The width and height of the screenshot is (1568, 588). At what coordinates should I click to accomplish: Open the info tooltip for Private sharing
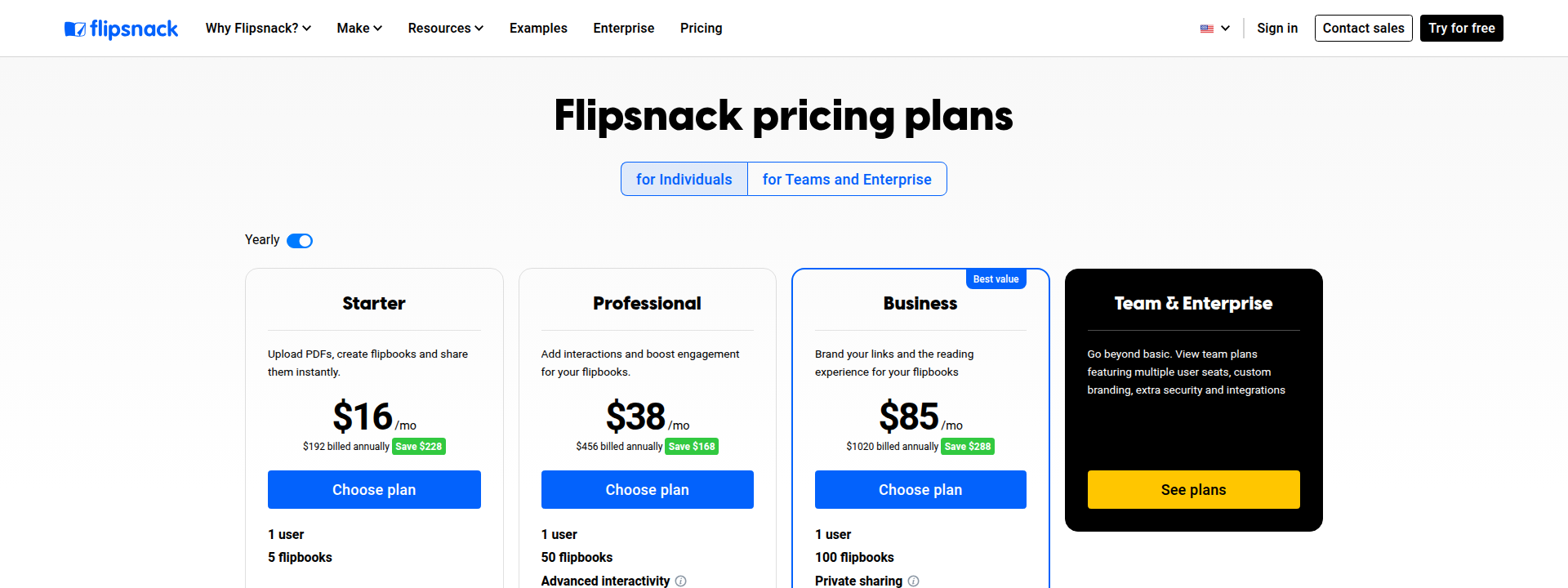click(914, 581)
